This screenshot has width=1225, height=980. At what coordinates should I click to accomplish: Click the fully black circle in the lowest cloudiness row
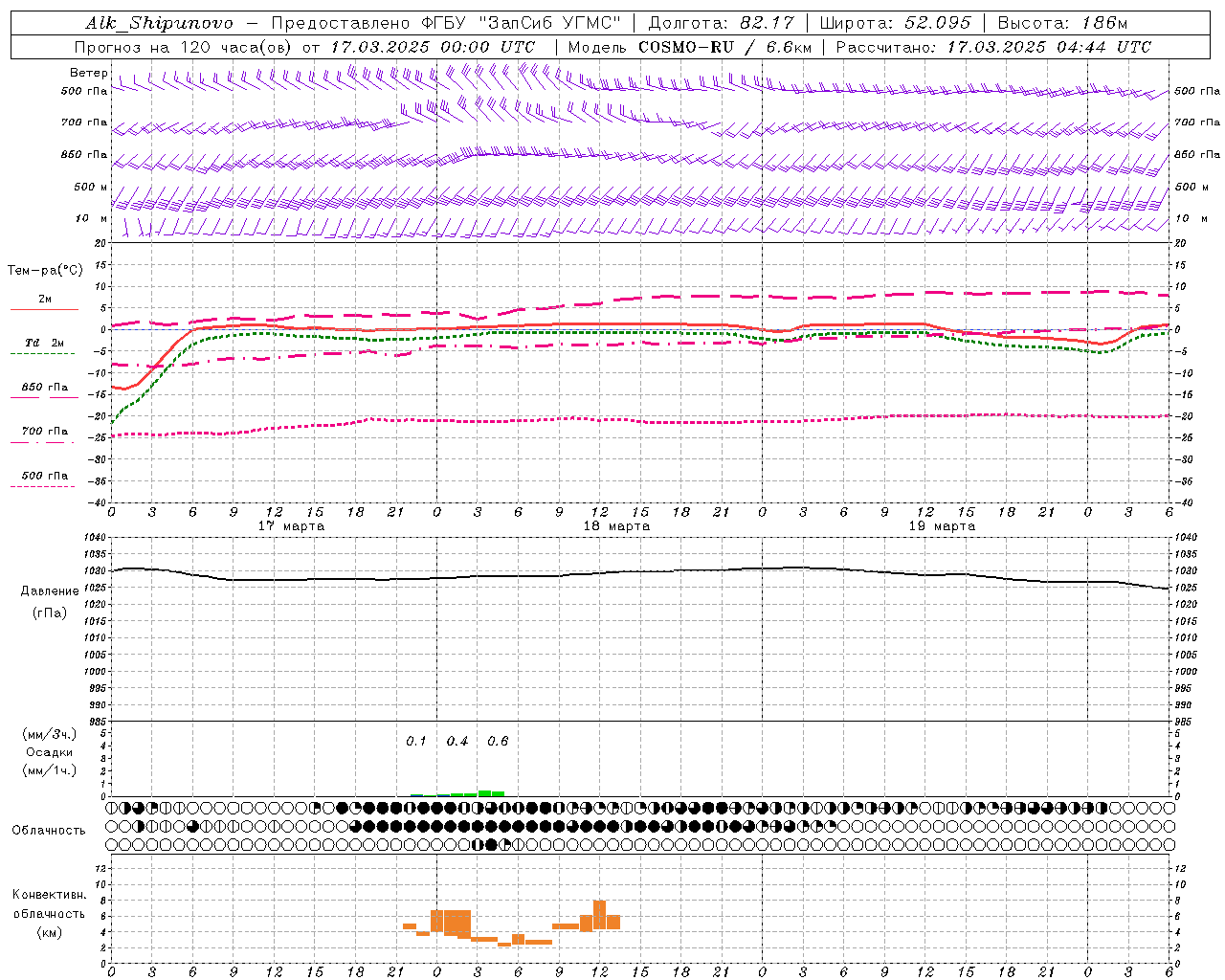pyautogui.click(x=492, y=844)
